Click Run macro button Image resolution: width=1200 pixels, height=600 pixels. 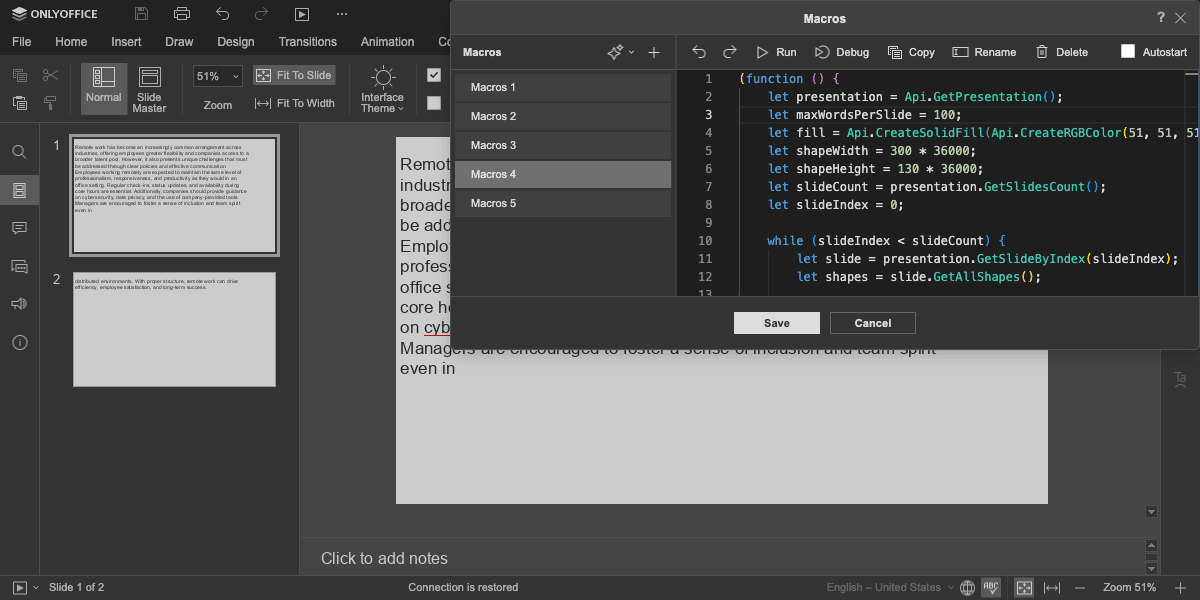pos(776,52)
